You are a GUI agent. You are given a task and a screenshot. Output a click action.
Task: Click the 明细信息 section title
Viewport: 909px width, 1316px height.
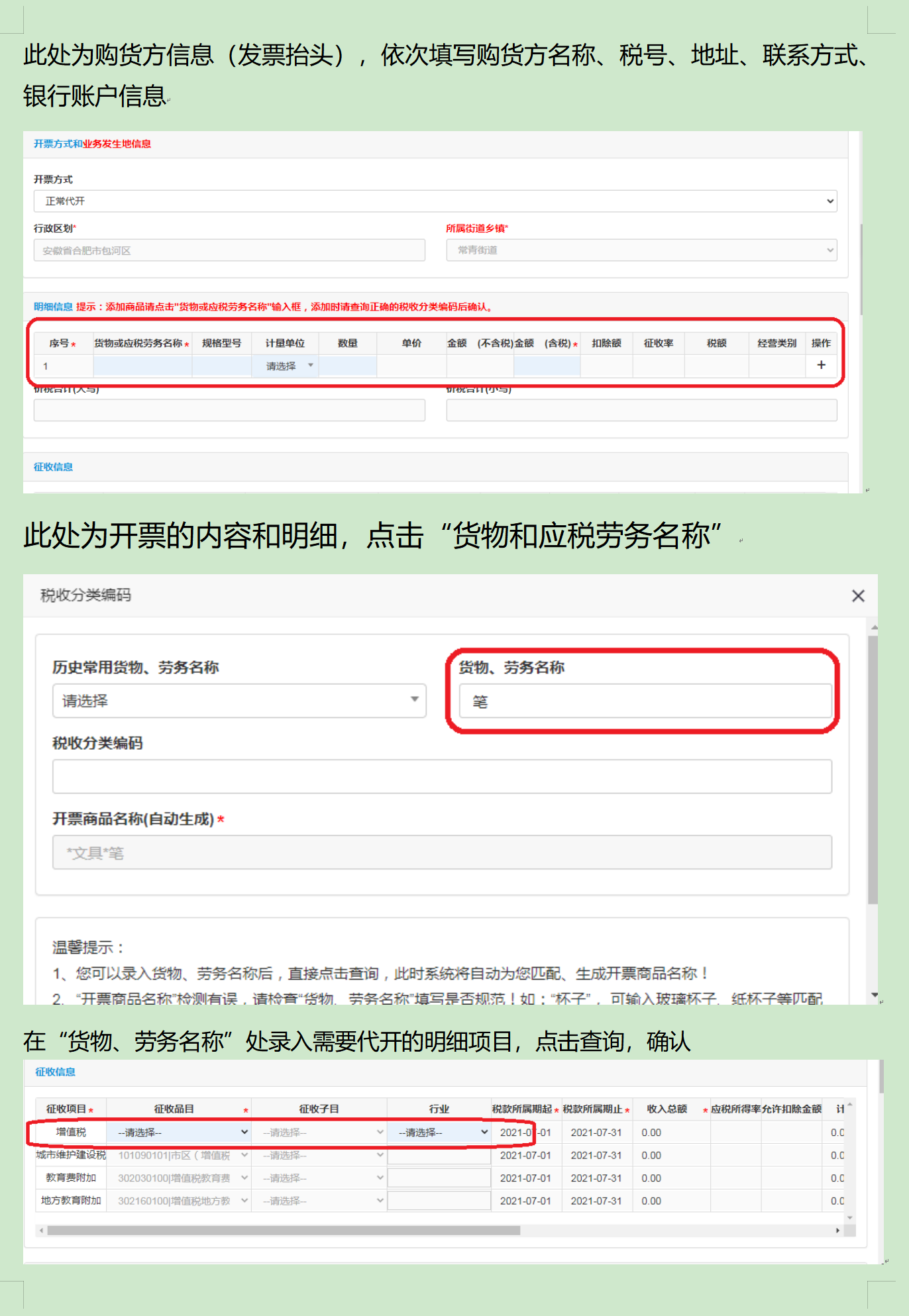(53, 307)
